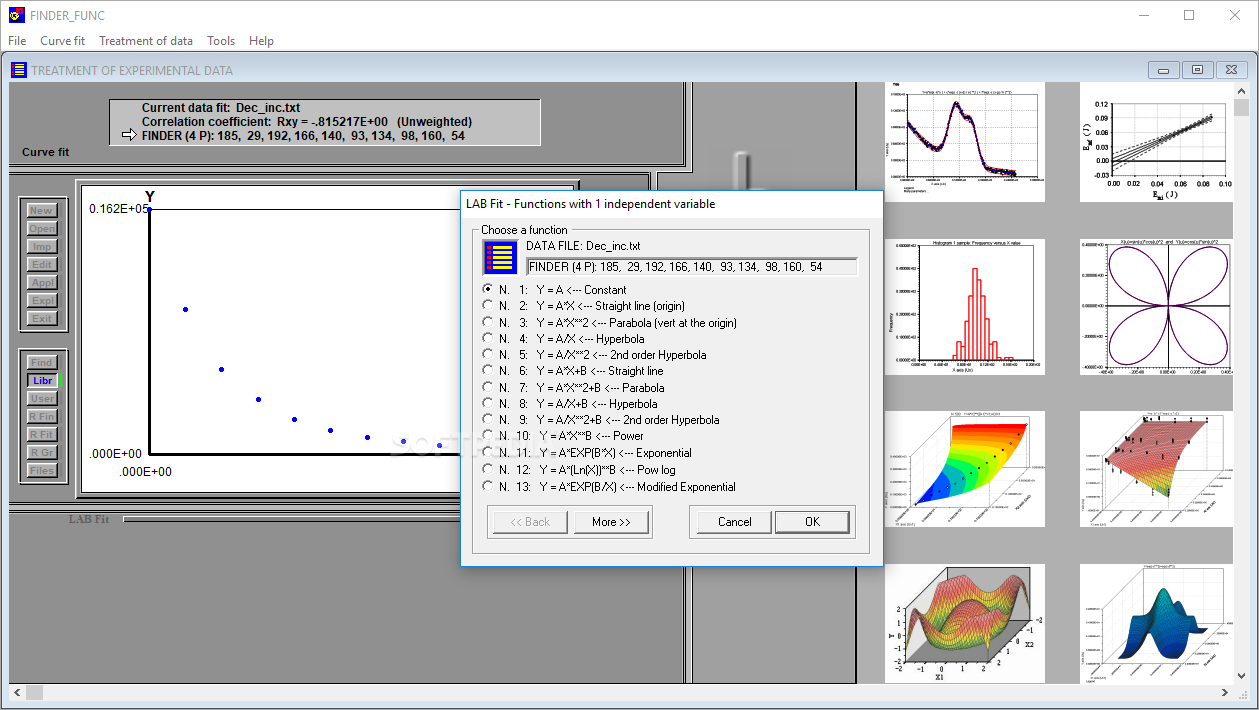The image size is (1259, 710).
Task: Click the vertical scrollbar up arrow
Action: 1241,90
